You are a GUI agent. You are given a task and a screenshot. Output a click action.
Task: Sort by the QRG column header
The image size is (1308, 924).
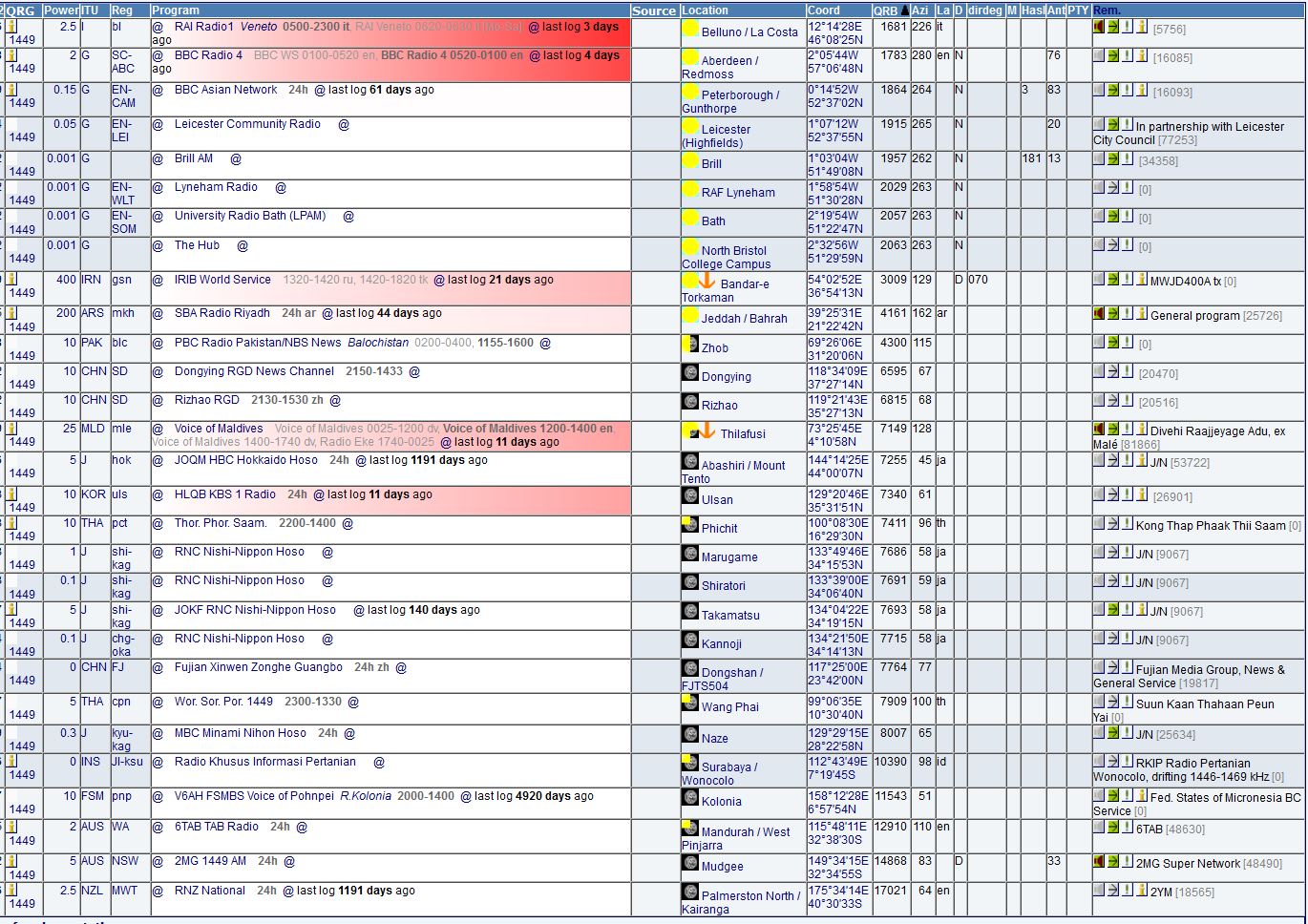pos(21,10)
